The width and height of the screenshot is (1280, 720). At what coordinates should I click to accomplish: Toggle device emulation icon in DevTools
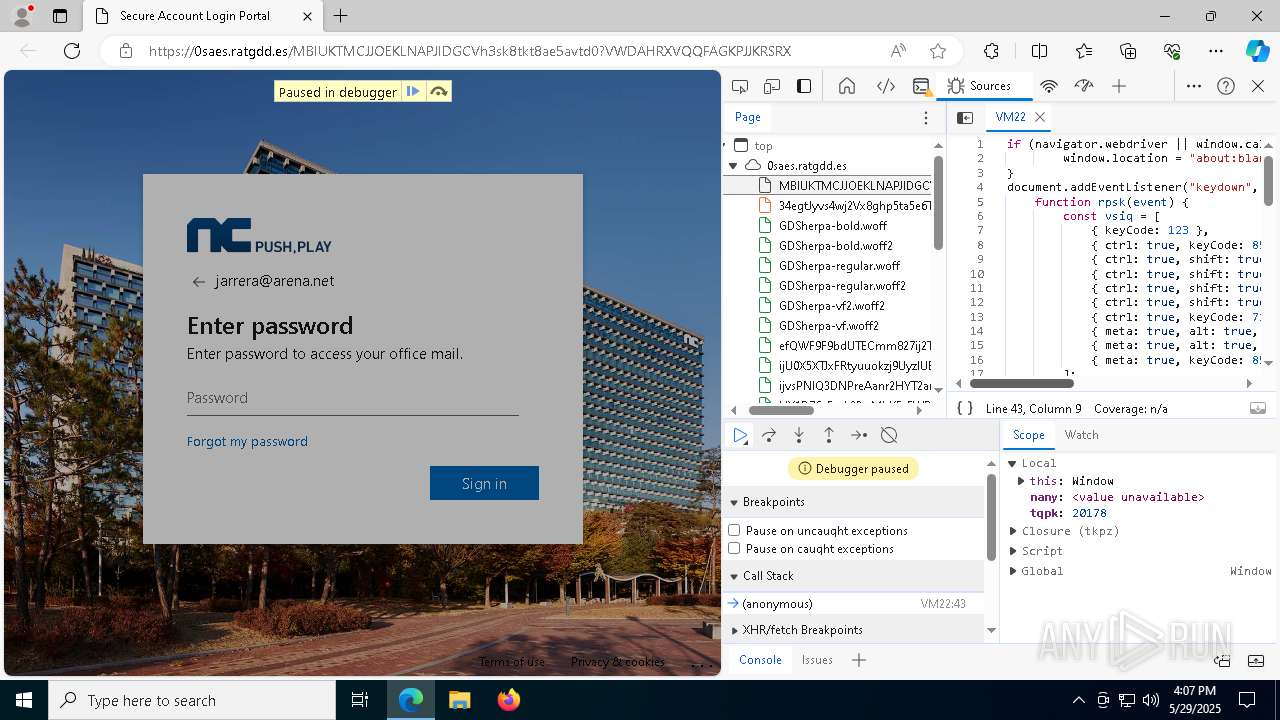(x=772, y=86)
